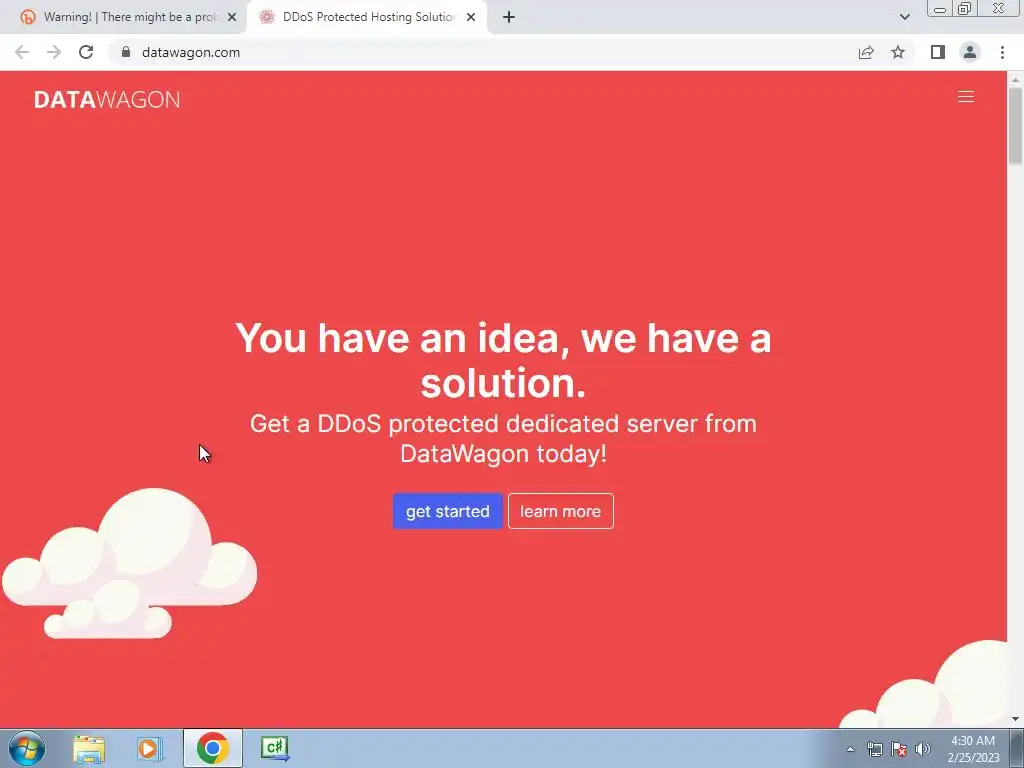Image resolution: width=1024 pixels, height=768 pixels.
Task: Open Chrome three-dot menu
Action: pos(1002,52)
